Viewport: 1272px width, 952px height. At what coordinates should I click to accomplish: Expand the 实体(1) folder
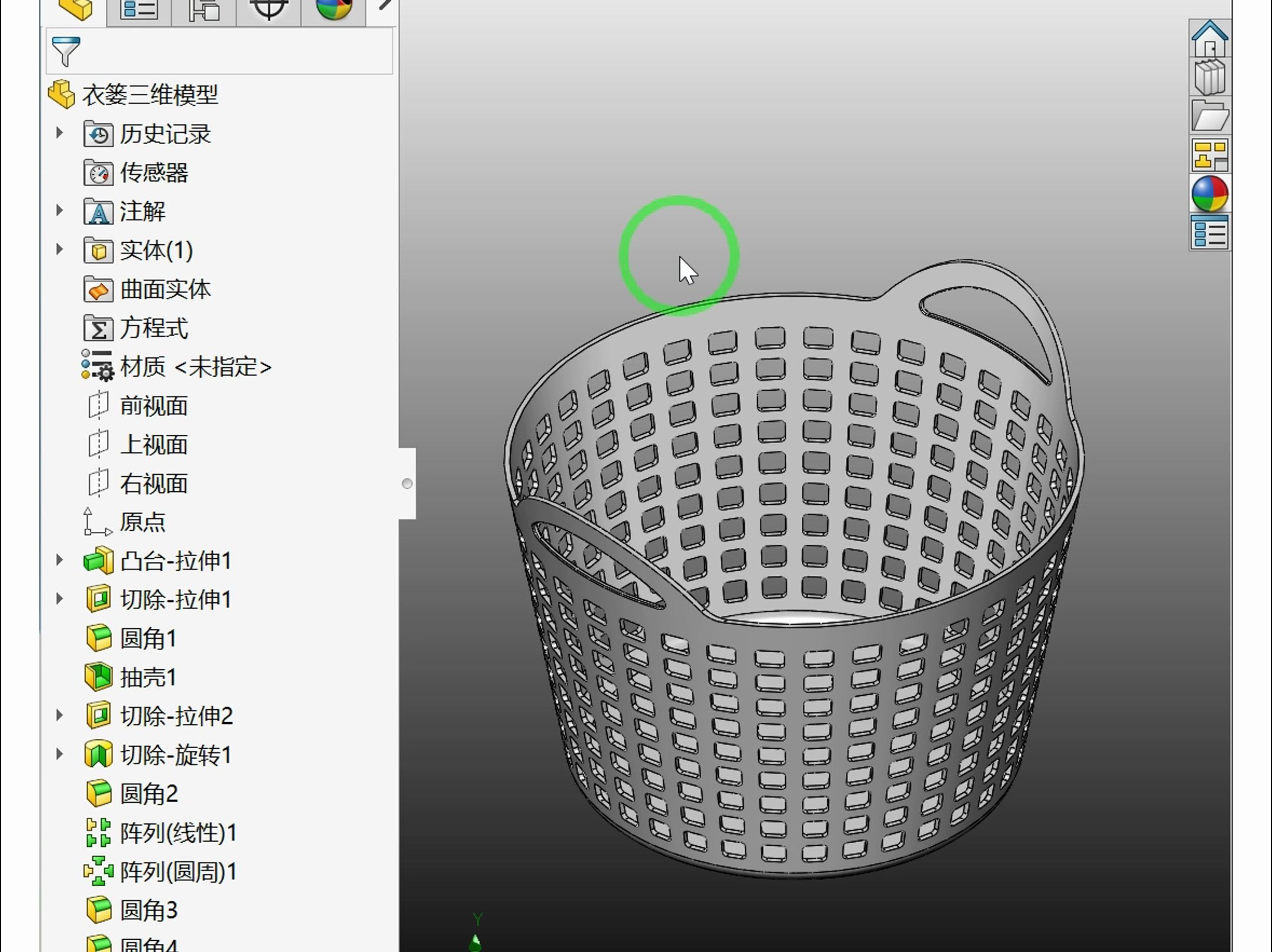61,249
